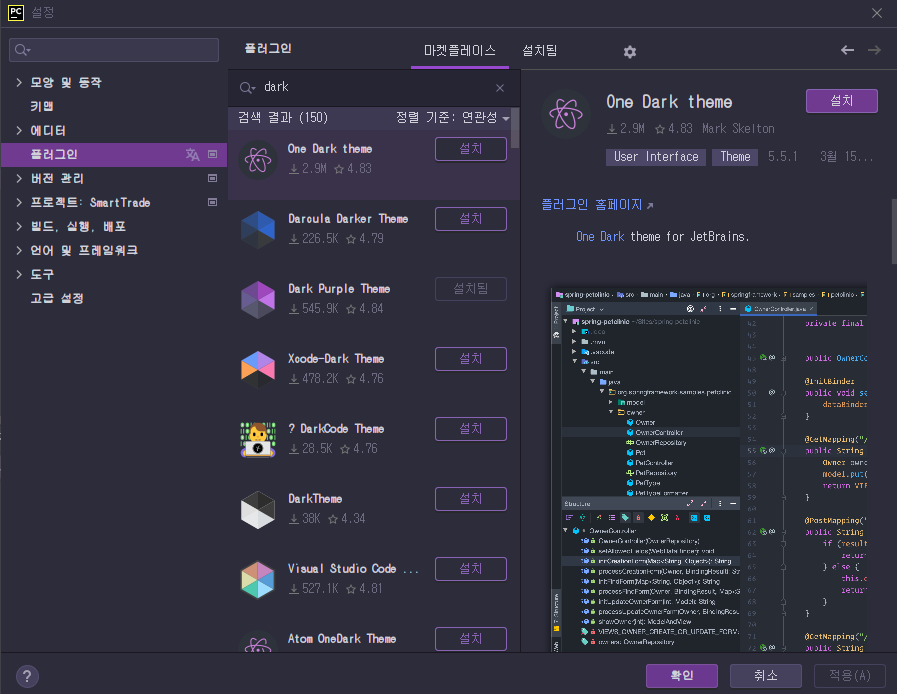The width and height of the screenshot is (897, 694).
Task: Select 고급 설정 in settings tree
Action: pyautogui.click(x=57, y=299)
